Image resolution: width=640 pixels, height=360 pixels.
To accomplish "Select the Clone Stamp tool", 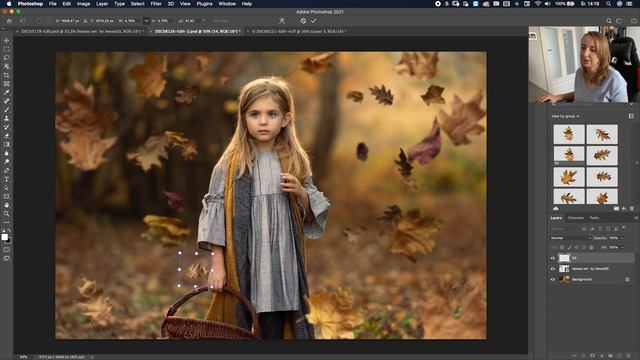I will [x=7, y=118].
